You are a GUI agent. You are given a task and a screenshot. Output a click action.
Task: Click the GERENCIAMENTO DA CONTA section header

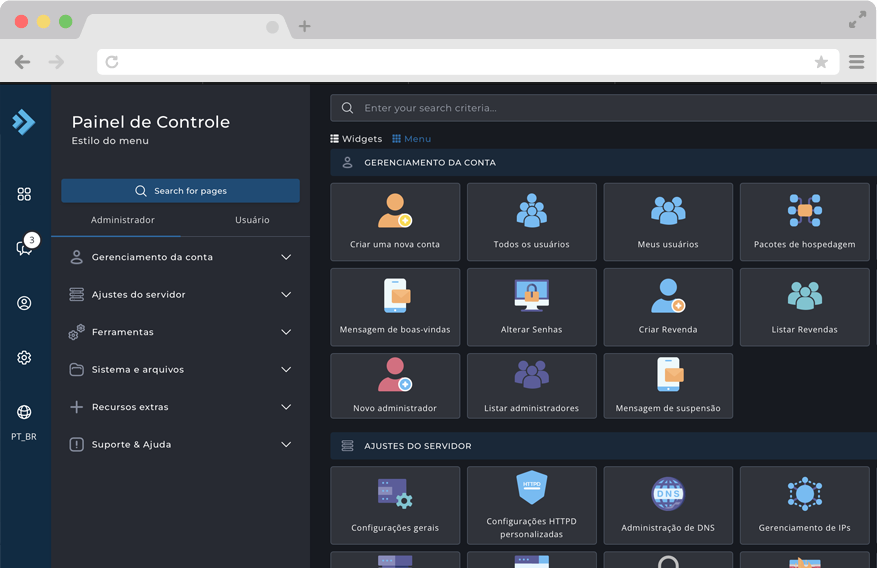coord(603,163)
